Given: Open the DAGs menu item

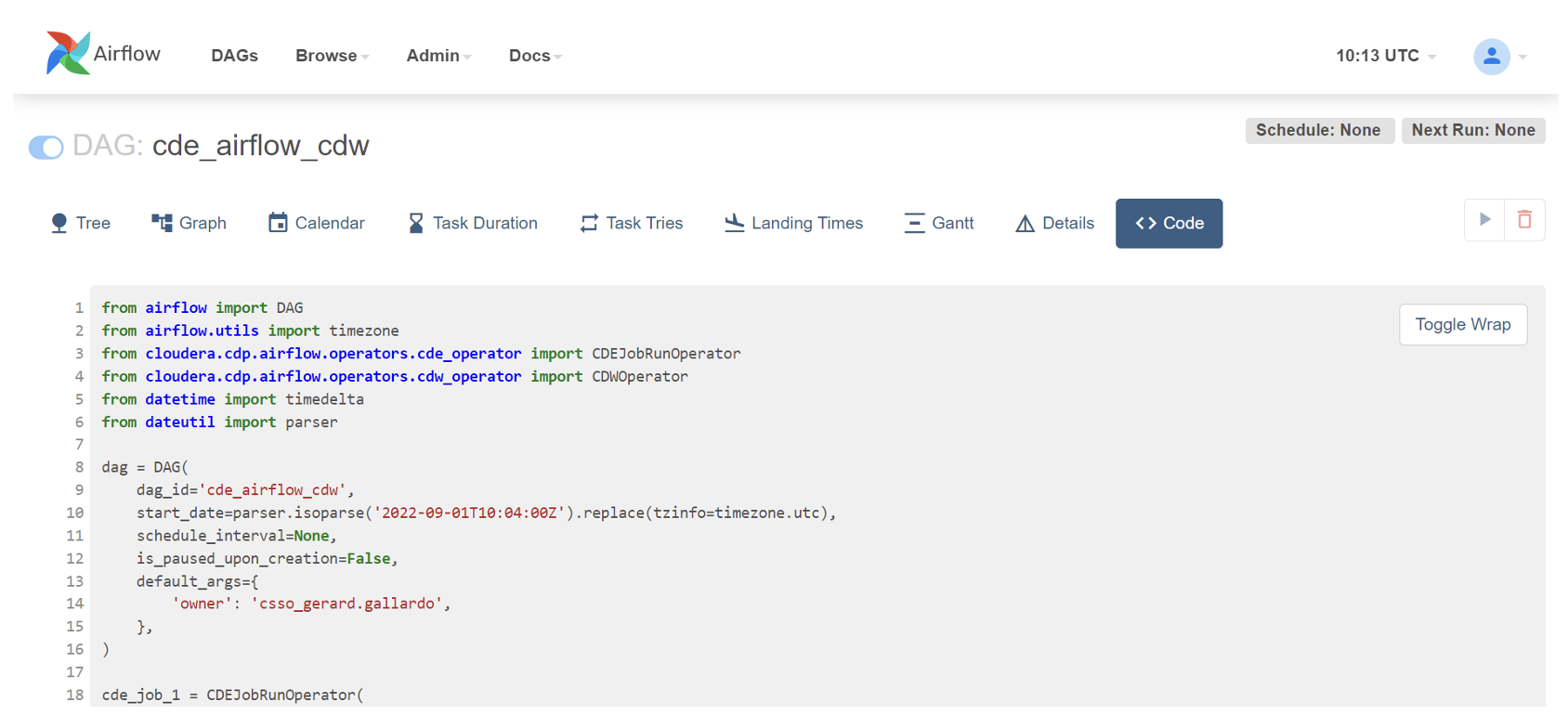Looking at the screenshot, I should [x=234, y=56].
